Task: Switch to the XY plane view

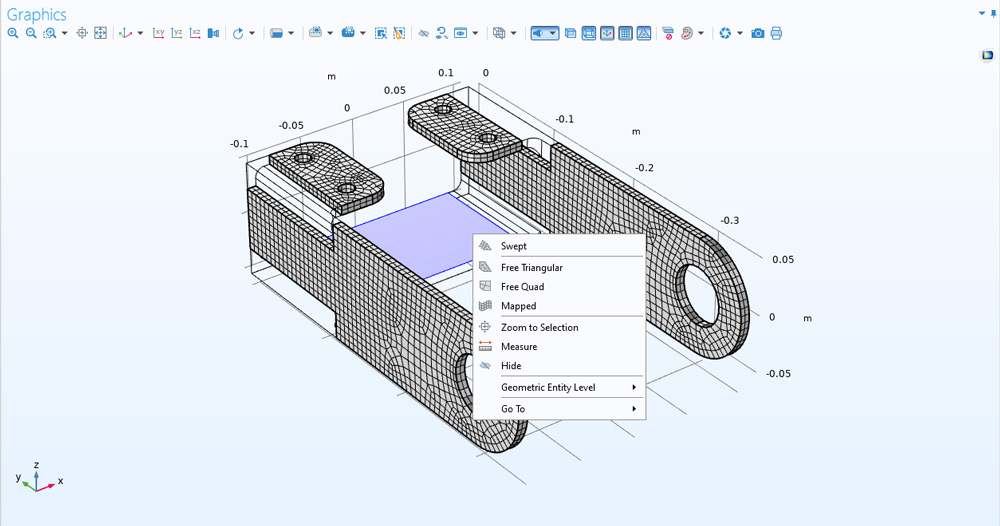Action: [158, 33]
